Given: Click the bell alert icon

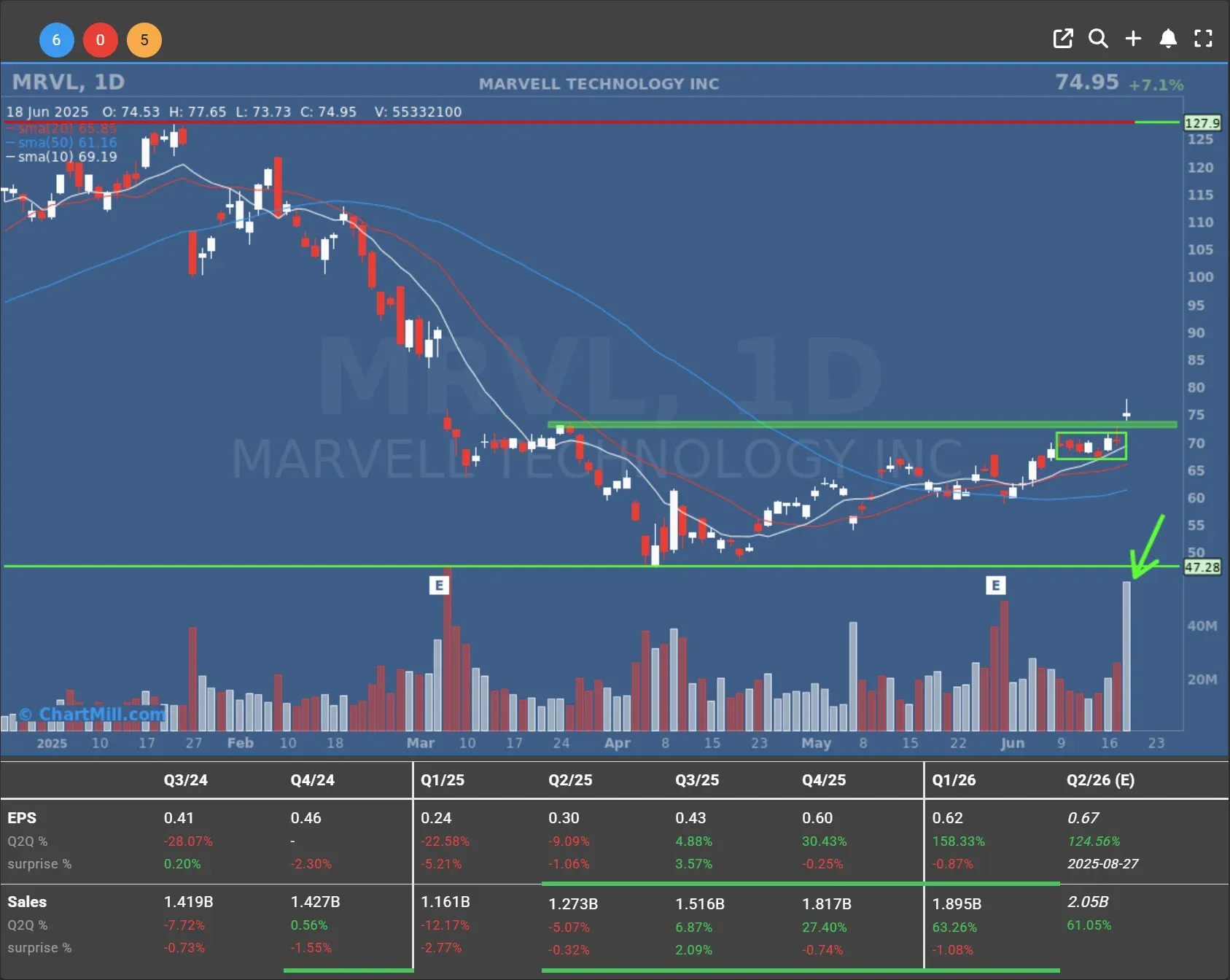Looking at the screenshot, I should click(1168, 39).
